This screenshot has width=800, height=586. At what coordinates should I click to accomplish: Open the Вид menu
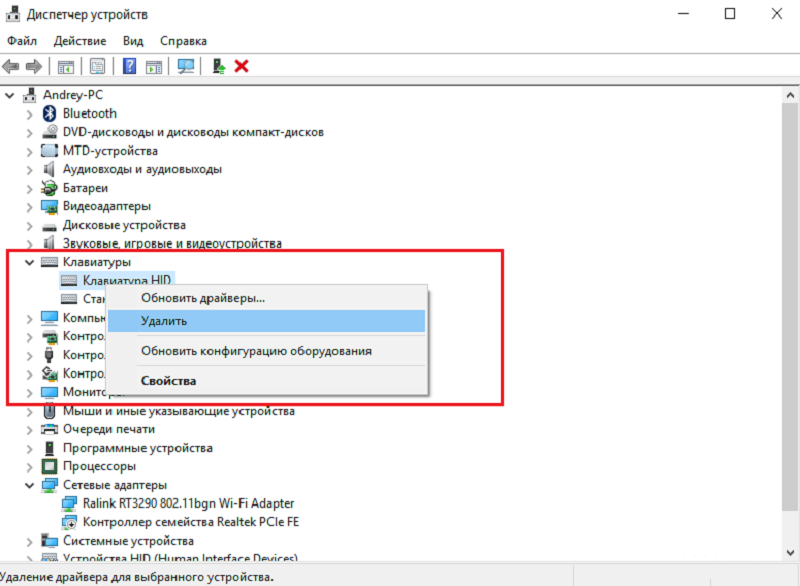point(133,41)
